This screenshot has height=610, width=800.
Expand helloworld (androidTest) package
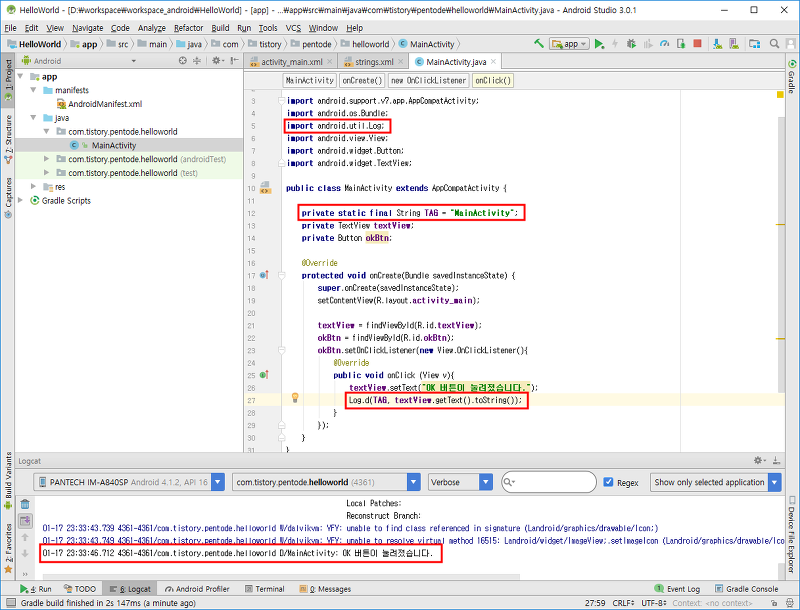pos(46,159)
